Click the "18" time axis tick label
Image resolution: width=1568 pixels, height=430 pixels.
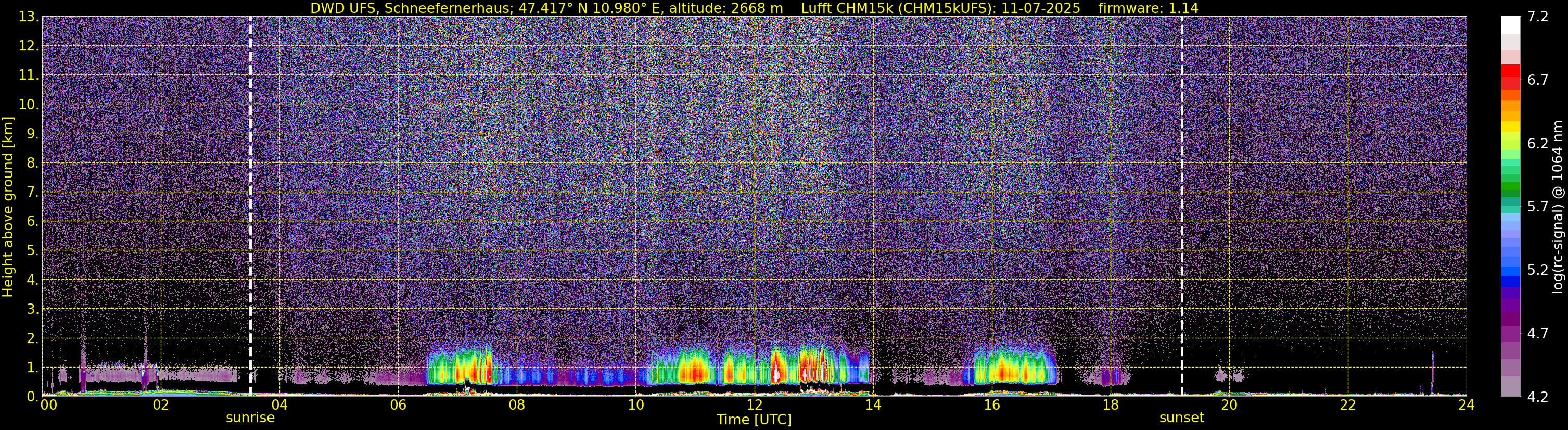point(1110,405)
